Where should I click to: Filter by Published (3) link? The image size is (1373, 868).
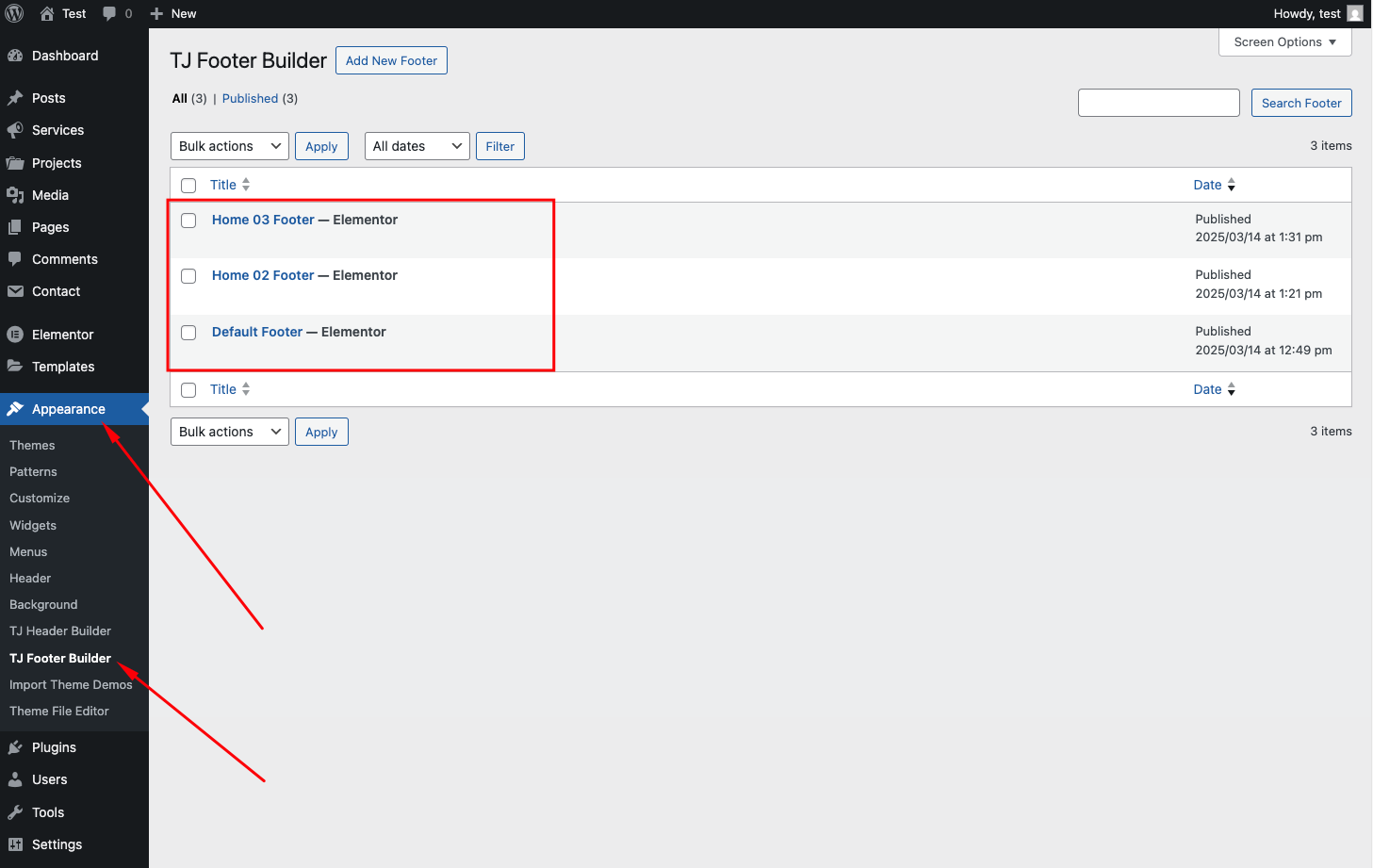tap(260, 98)
